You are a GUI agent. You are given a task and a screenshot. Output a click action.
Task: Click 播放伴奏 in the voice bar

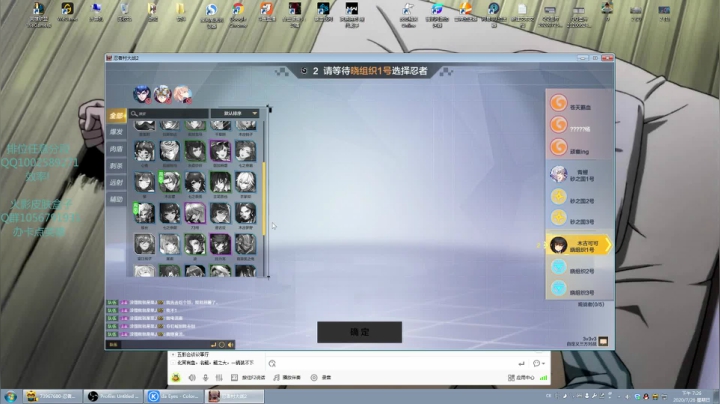[287, 377]
